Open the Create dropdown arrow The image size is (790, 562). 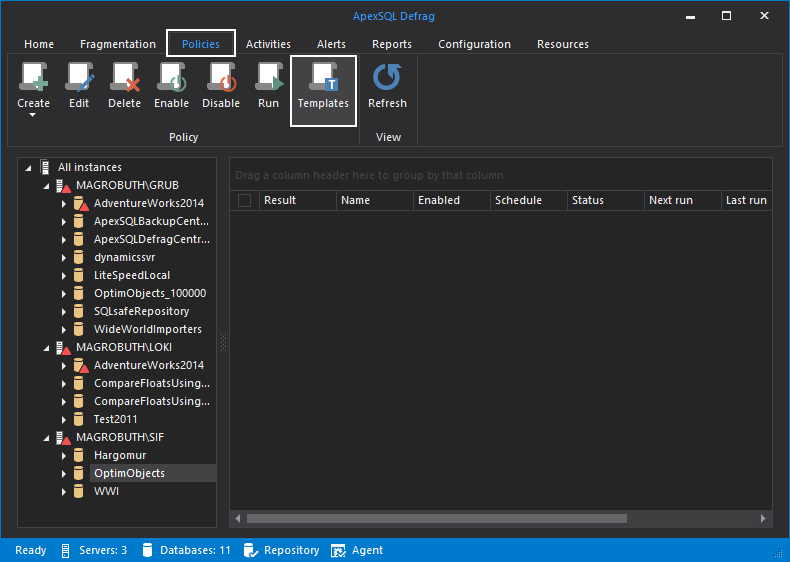coord(33,115)
